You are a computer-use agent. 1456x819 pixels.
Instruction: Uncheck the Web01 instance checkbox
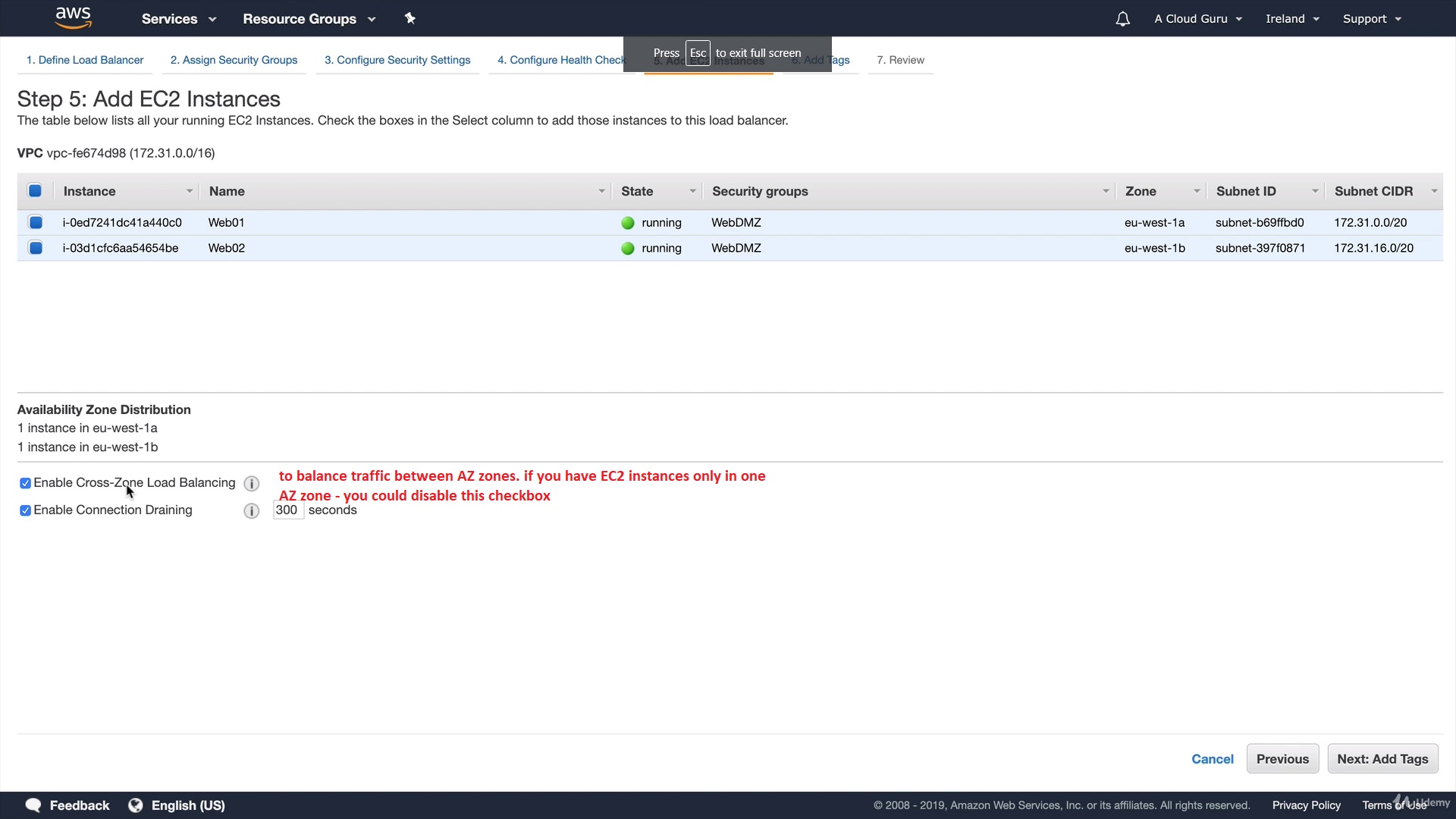36,222
